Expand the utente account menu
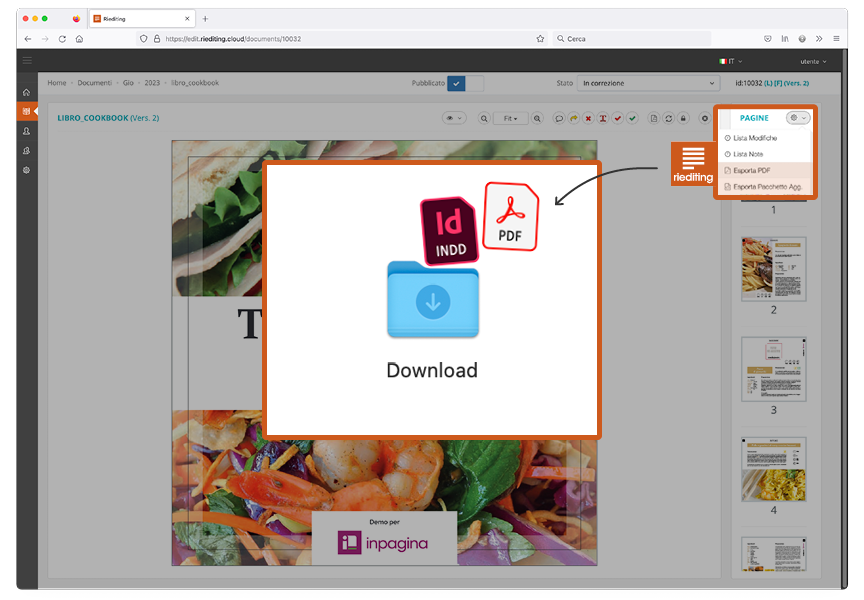Image resolution: width=864 pixels, height=600 pixels. pyautogui.click(x=807, y=61)
